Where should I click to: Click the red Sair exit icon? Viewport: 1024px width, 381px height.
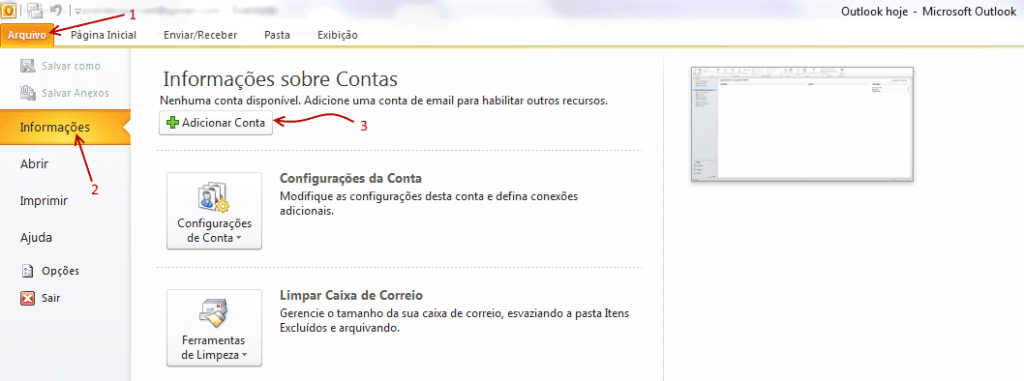(27, 298)
